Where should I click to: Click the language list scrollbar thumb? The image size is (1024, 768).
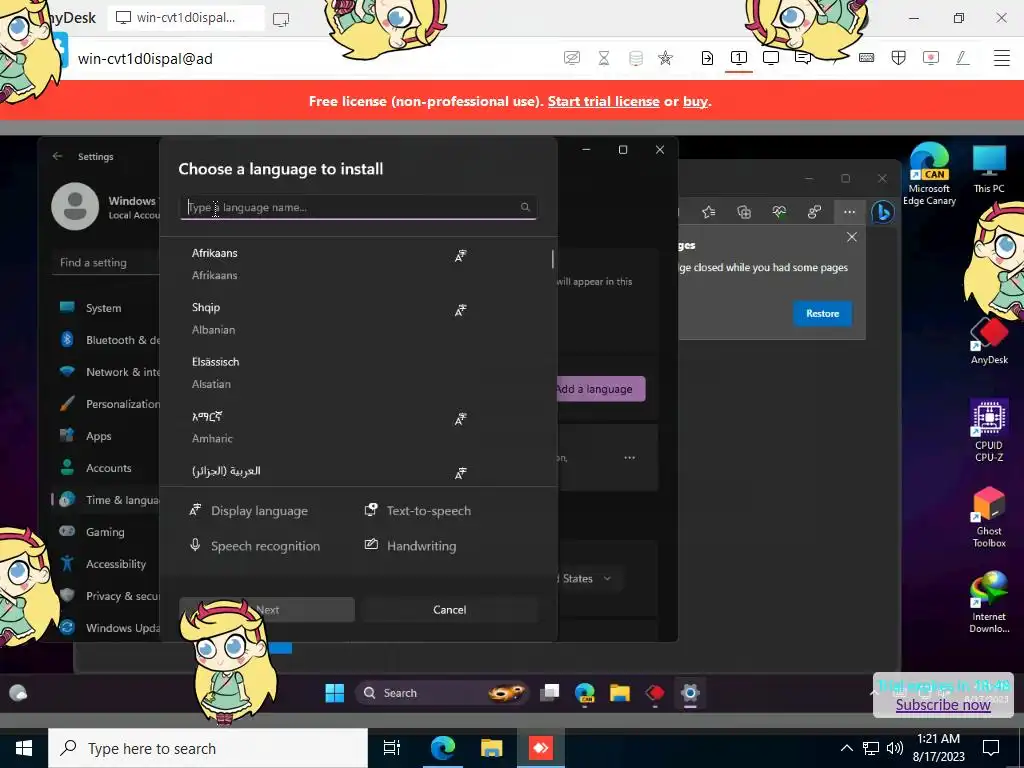pyautogui.click(x=552, y=259)
